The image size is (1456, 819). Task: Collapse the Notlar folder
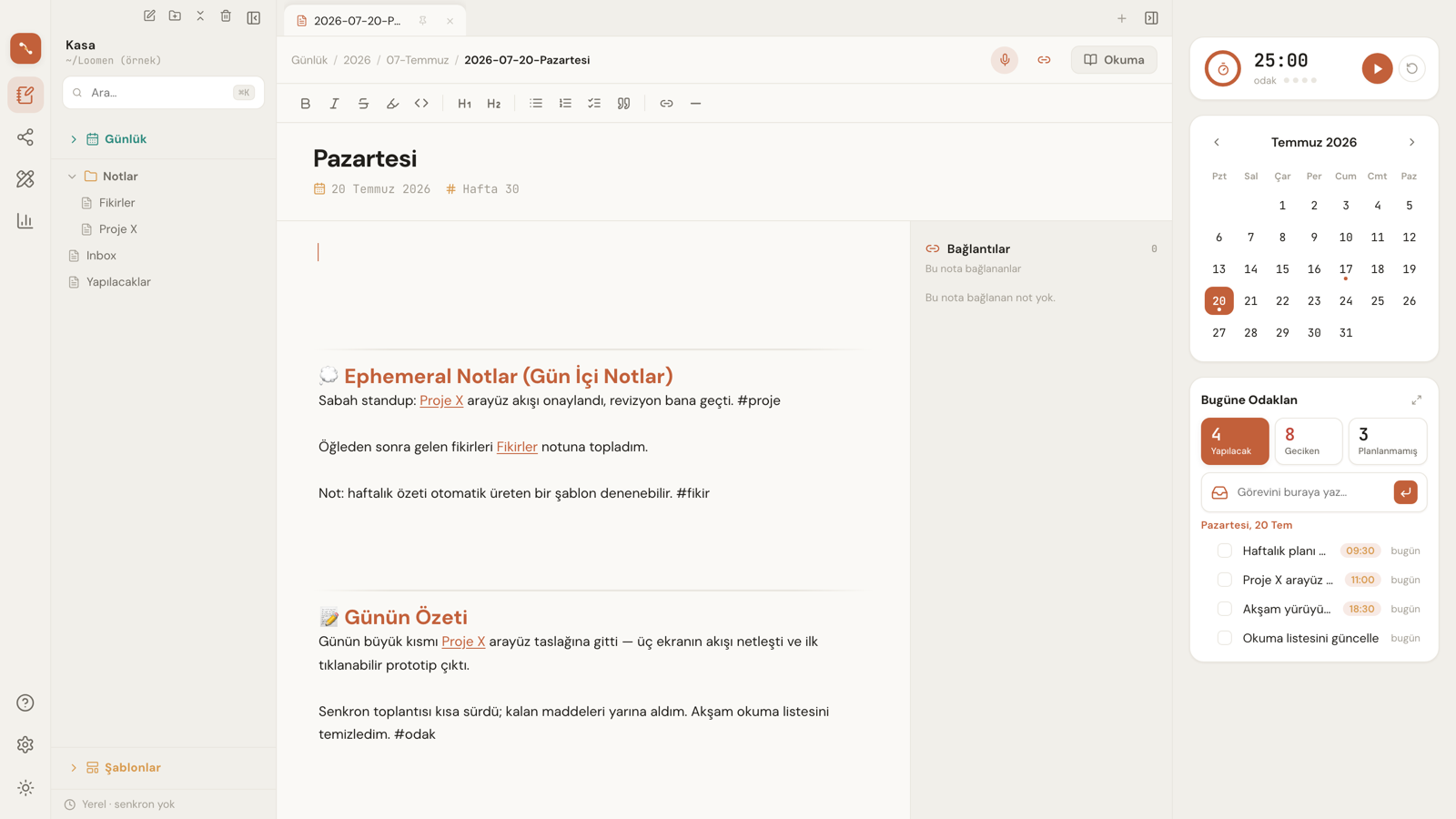(72, 177)
